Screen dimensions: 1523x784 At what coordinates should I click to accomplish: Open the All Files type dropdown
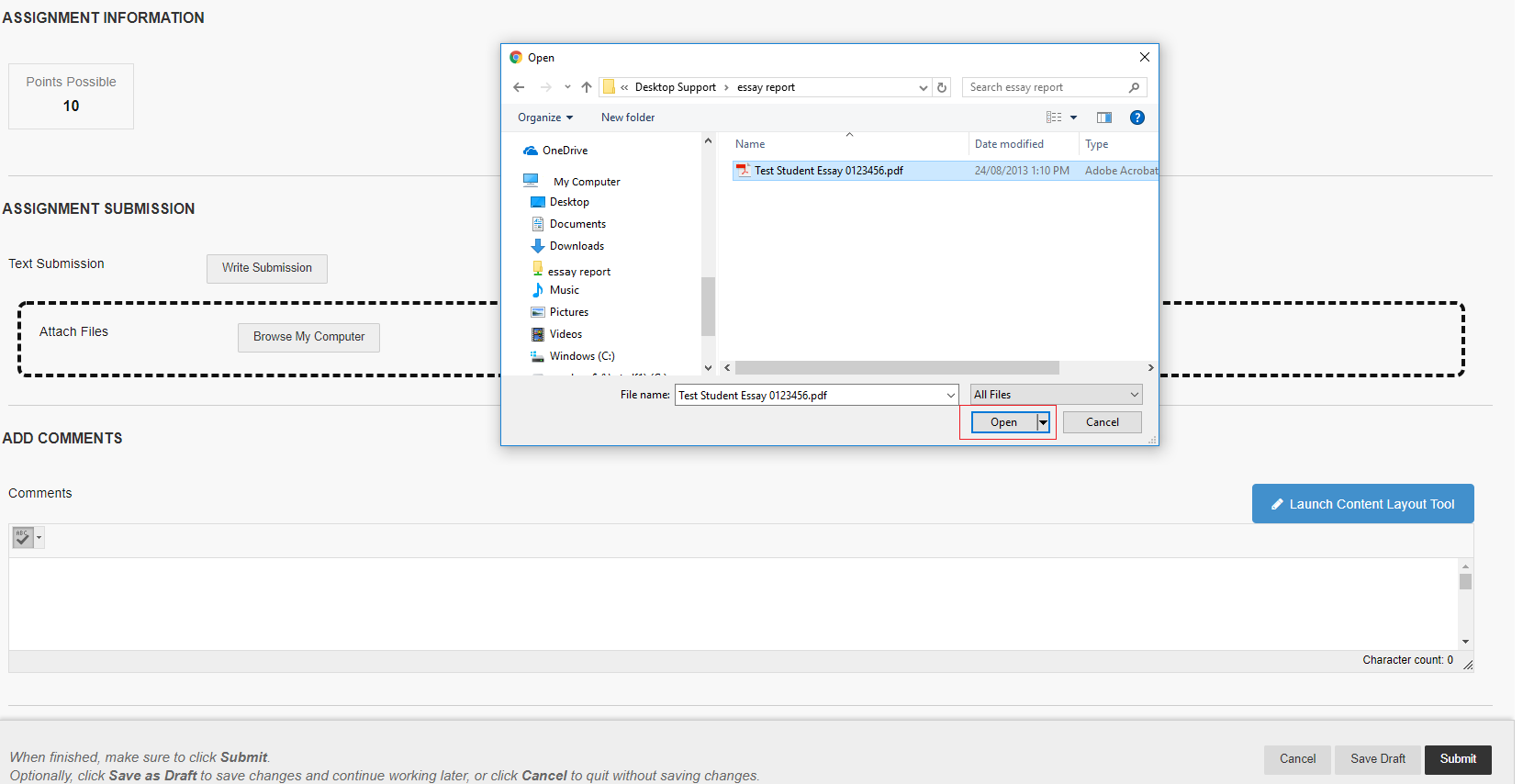point(1056,395)
